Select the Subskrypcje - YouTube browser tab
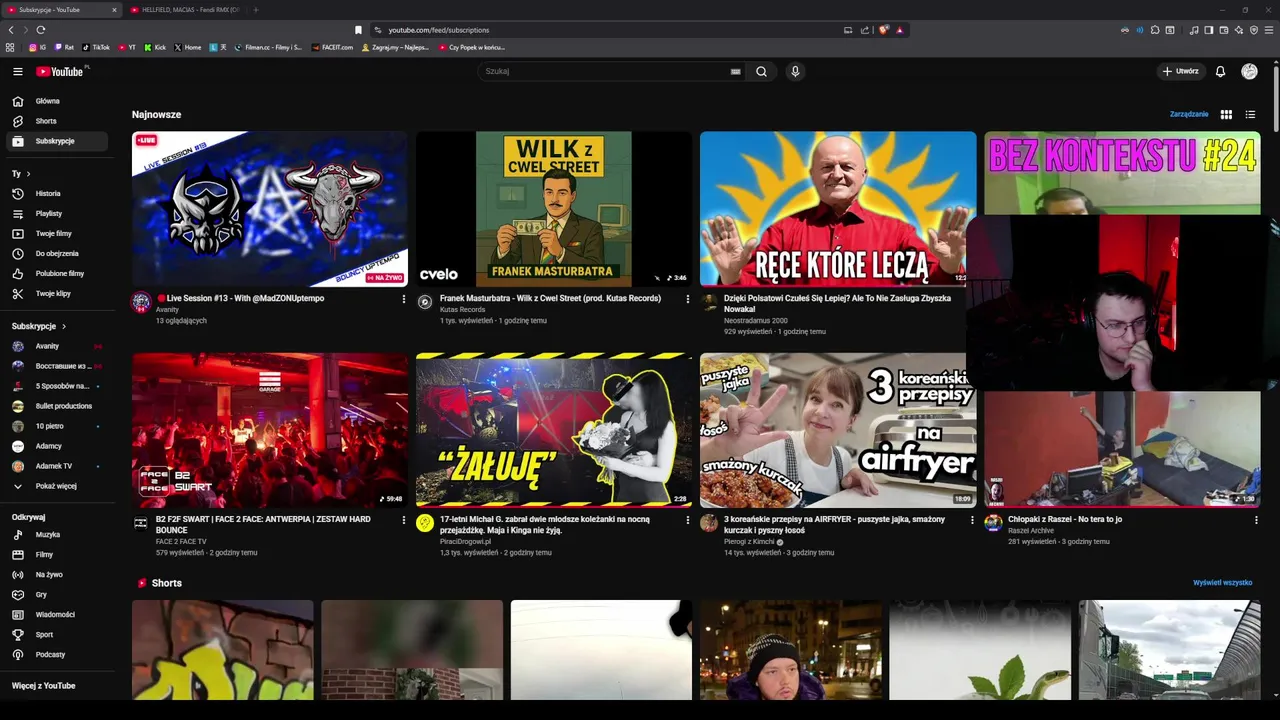The height and width of the screenshot is (720, 1280). 62,9
